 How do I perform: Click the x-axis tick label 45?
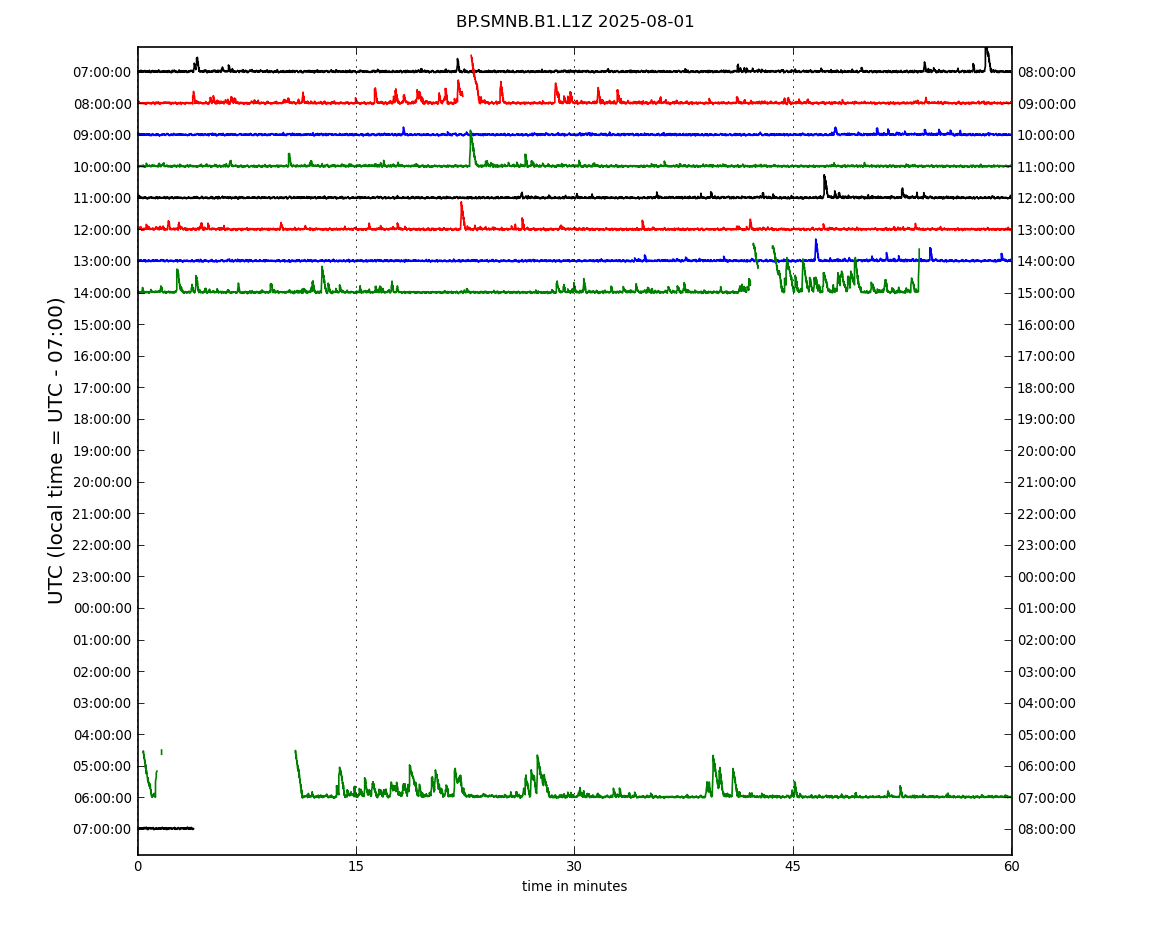point(793,866)
